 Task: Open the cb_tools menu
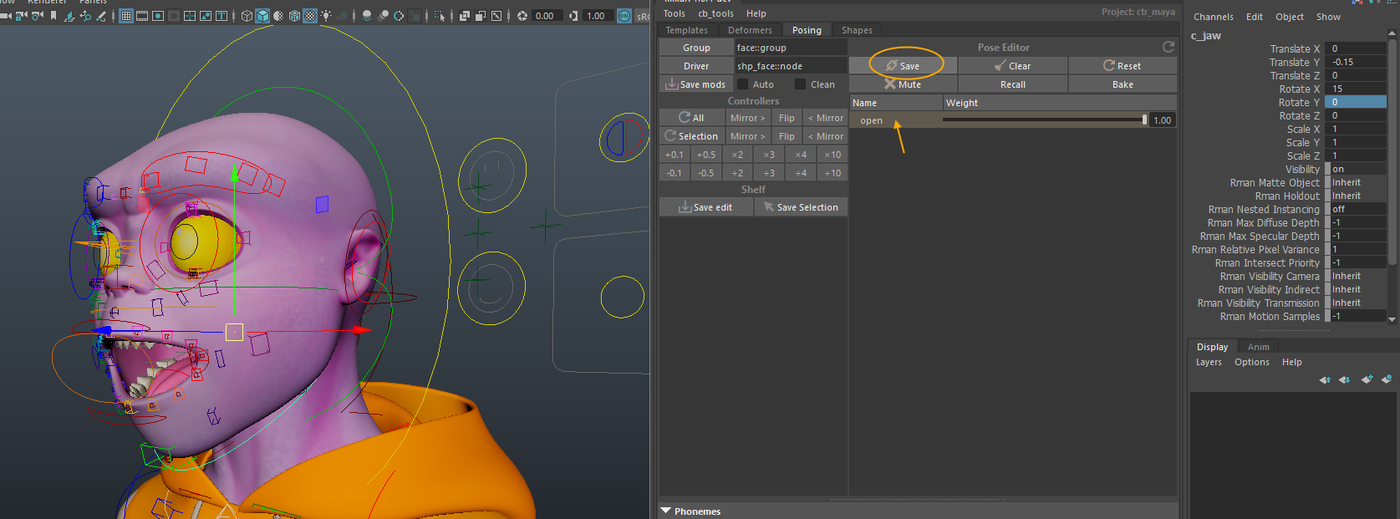tap(716, 13)
